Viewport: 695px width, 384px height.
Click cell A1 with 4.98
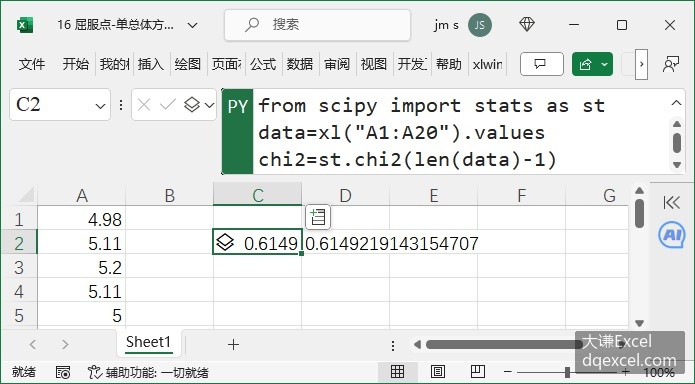coord(82,219)
